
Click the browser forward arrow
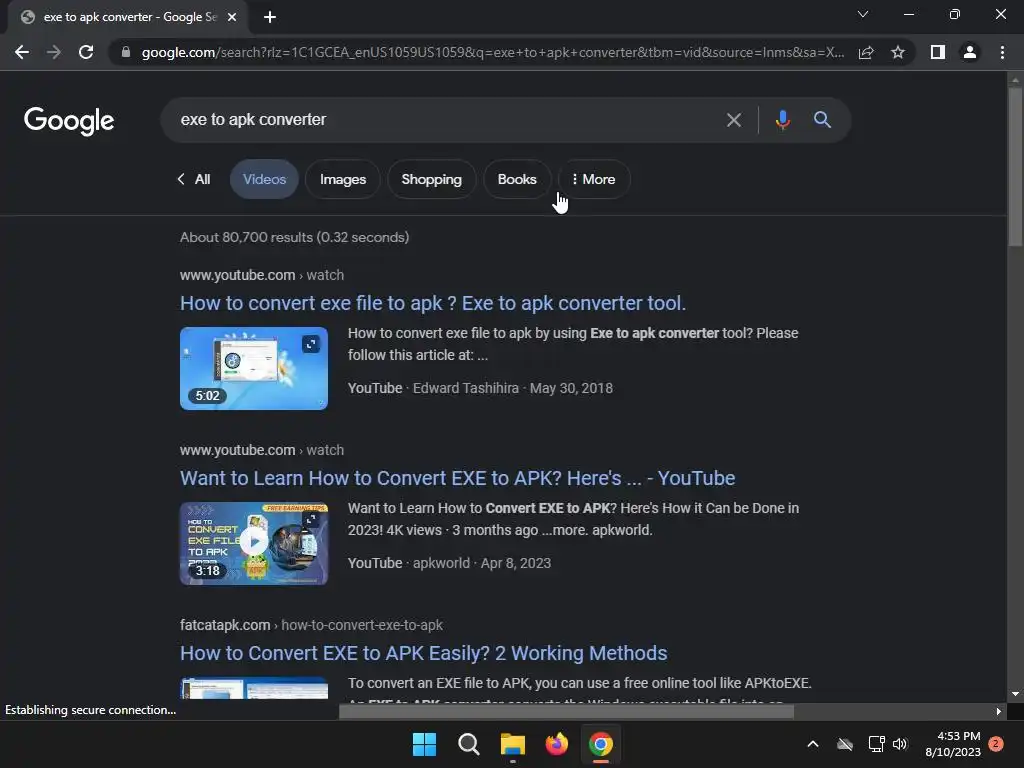(x=54, y=52)
